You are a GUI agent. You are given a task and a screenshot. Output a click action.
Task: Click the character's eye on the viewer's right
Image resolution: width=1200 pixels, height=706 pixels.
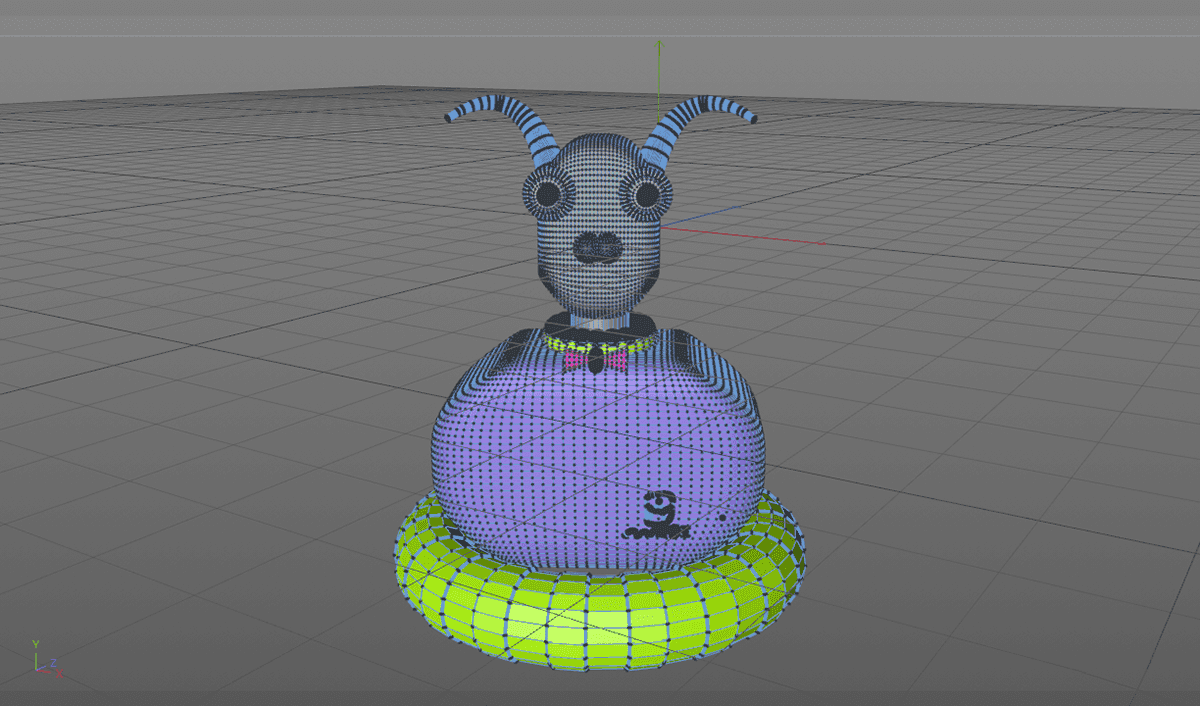[x=645, y=193]
